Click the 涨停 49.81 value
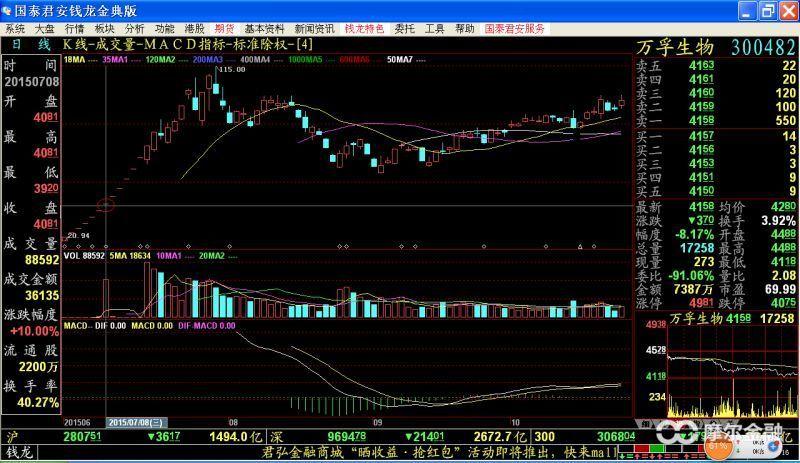Screen dimensions: 800x463 pos(701,303)
